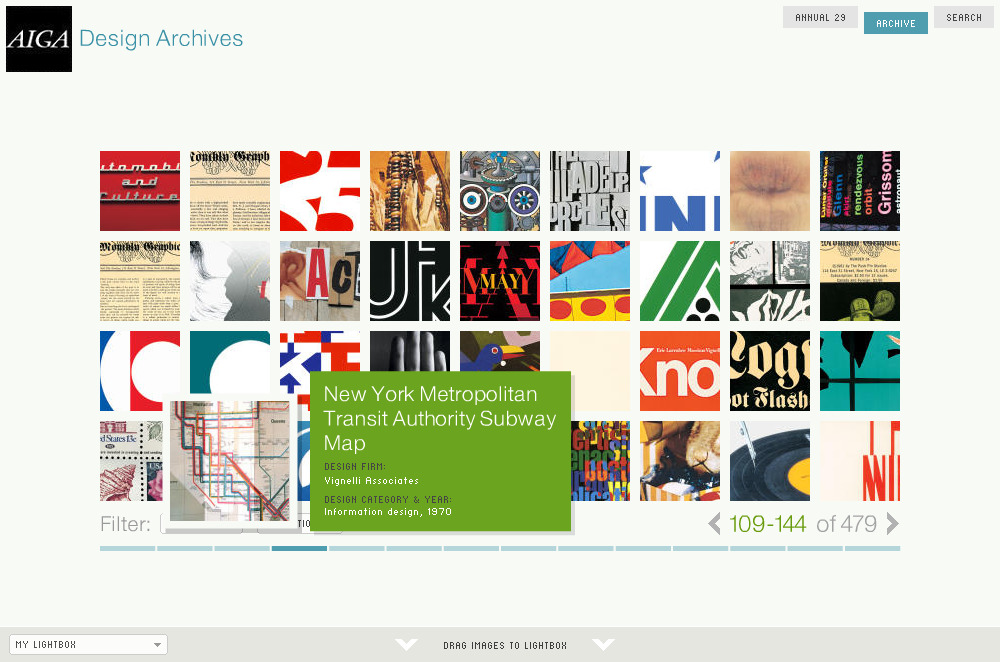
Task: Open the colorful geometric tent thumbnail
Action: click(x=589, y=281)
